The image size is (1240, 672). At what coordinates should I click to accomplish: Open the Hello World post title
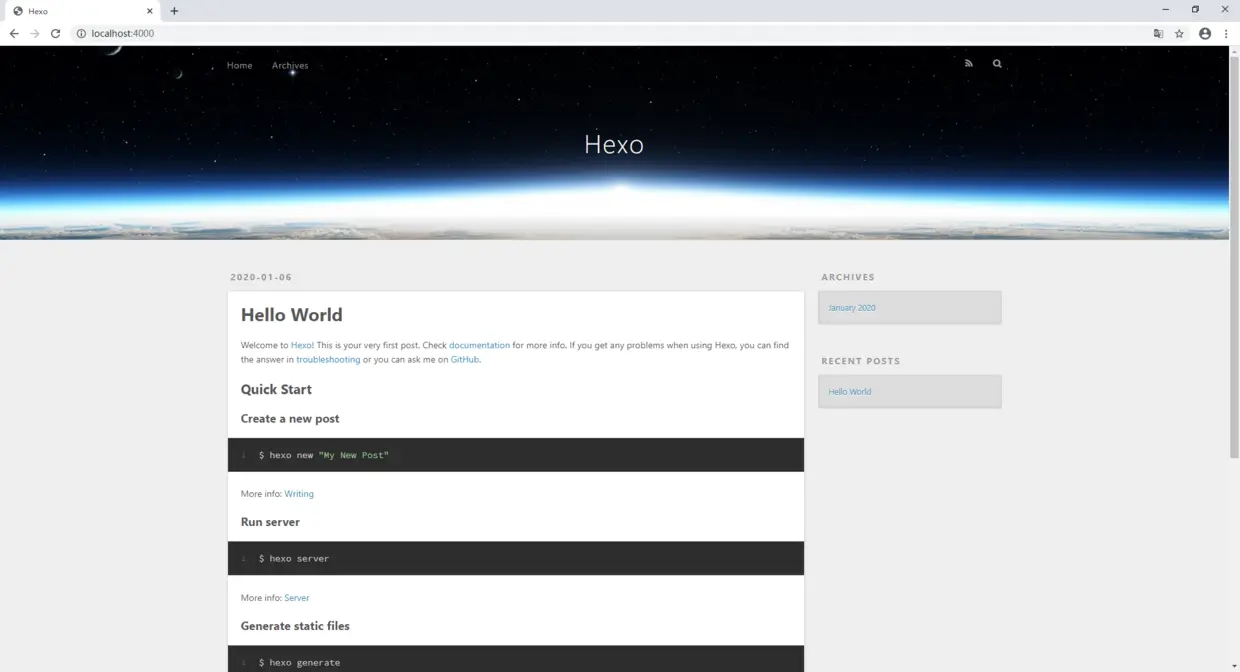point(292,315)
